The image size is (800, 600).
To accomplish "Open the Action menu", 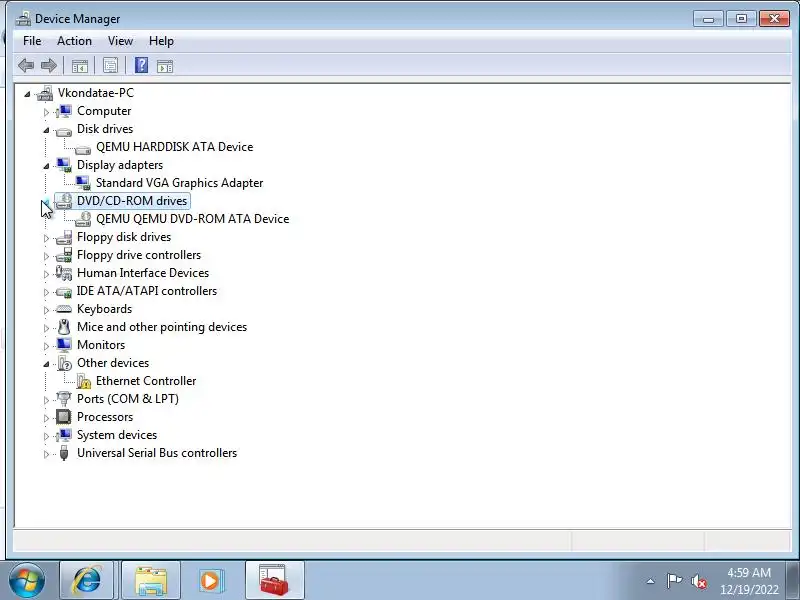I will tap(74, 41).
